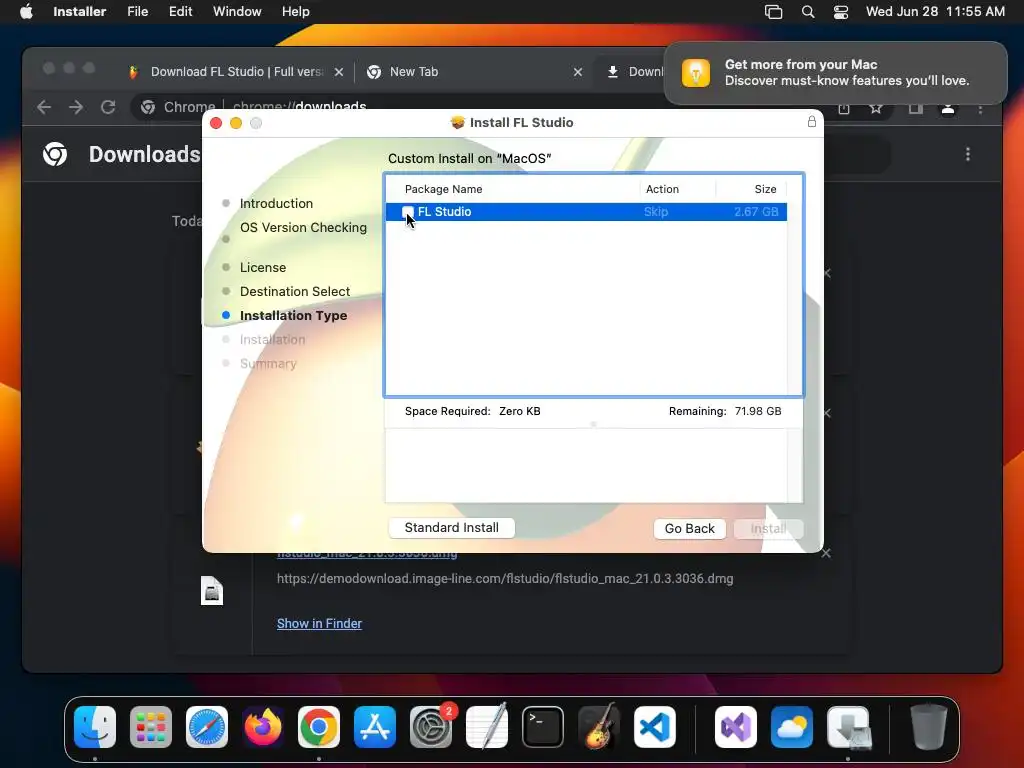
Task: Click Chrome's forward arrow
Action: [76, 107]
